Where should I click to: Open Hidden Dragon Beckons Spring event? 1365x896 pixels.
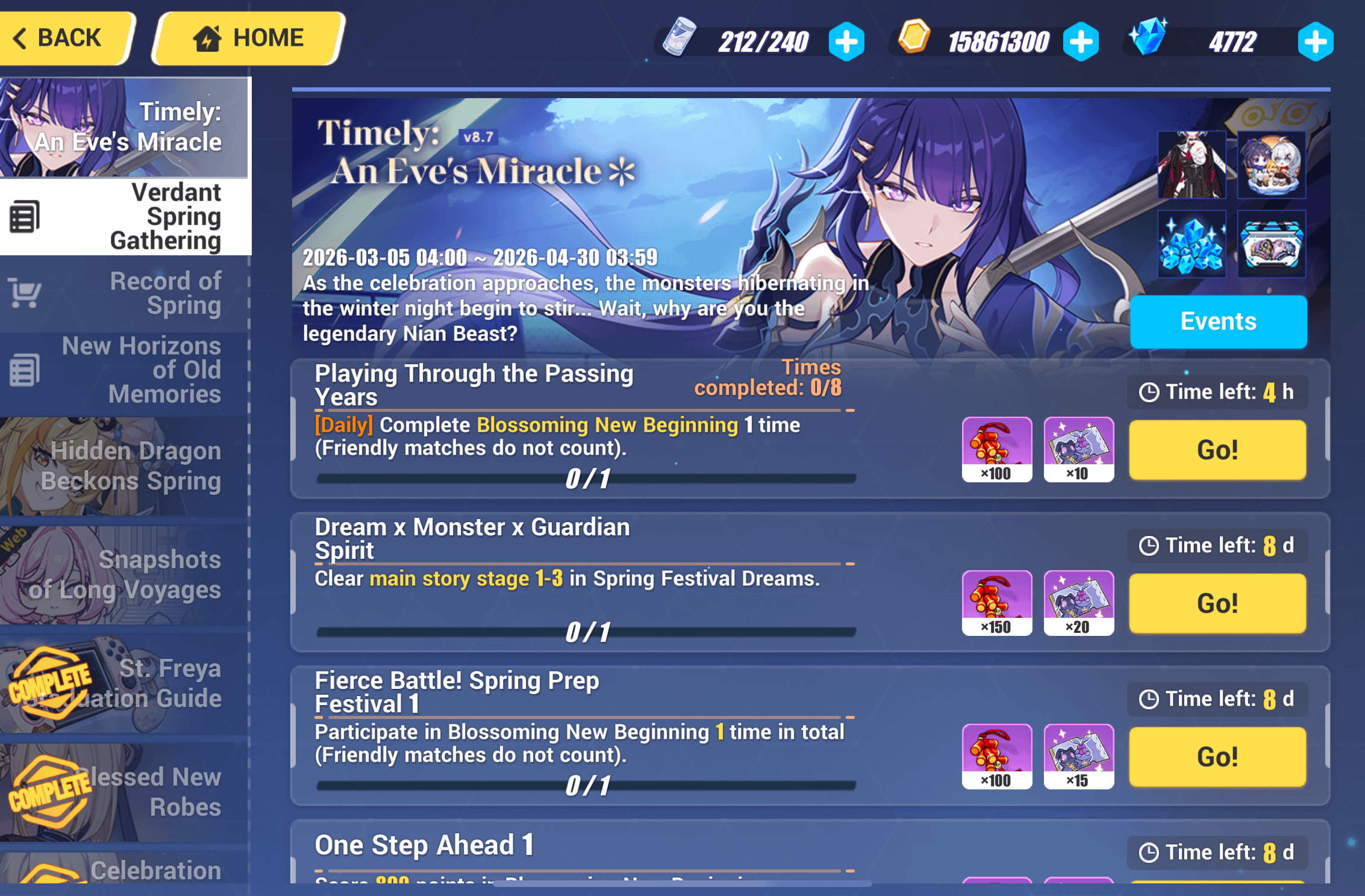pos(124,466)
